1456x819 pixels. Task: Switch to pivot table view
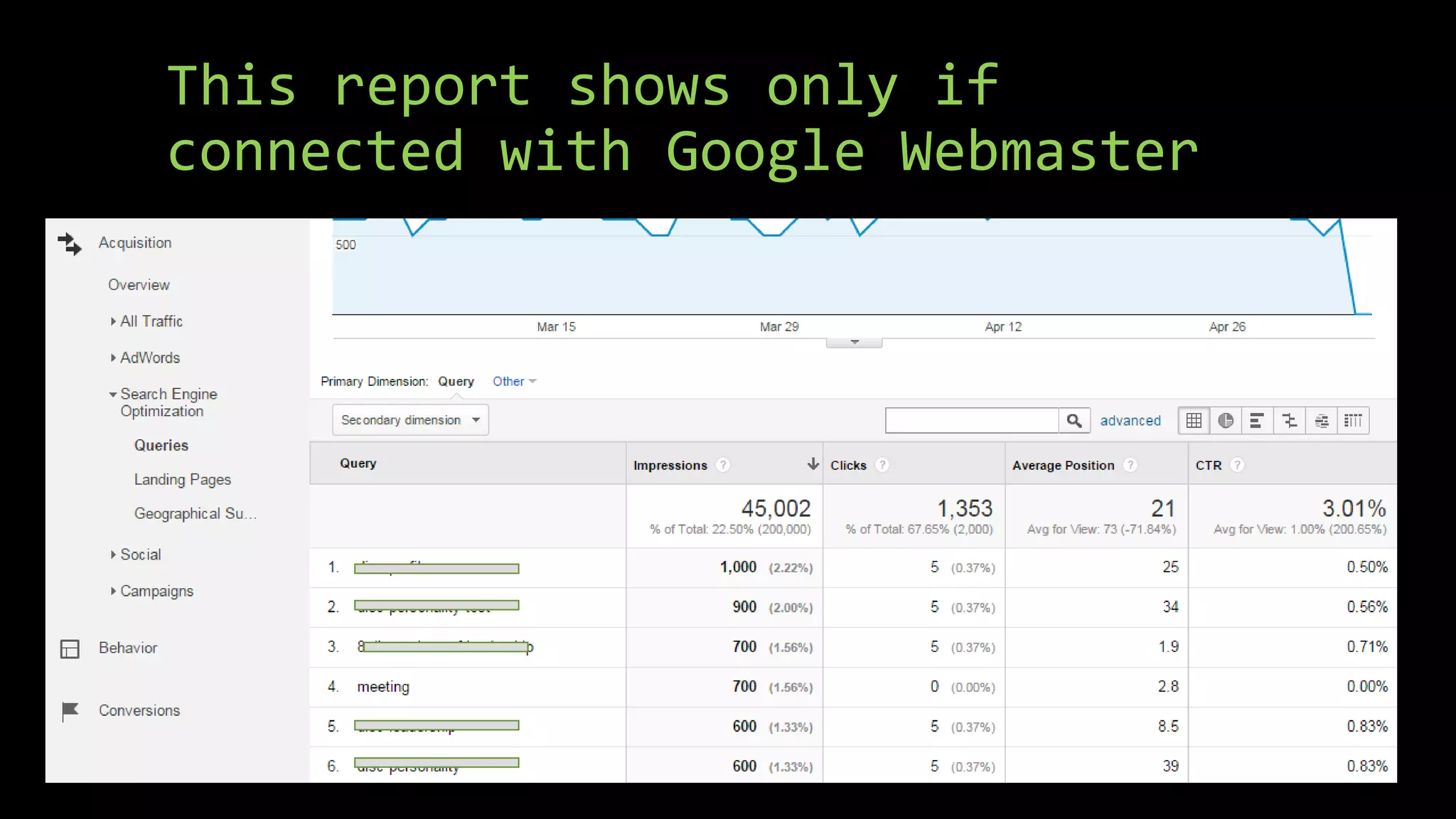click(x=1354, y=421)
